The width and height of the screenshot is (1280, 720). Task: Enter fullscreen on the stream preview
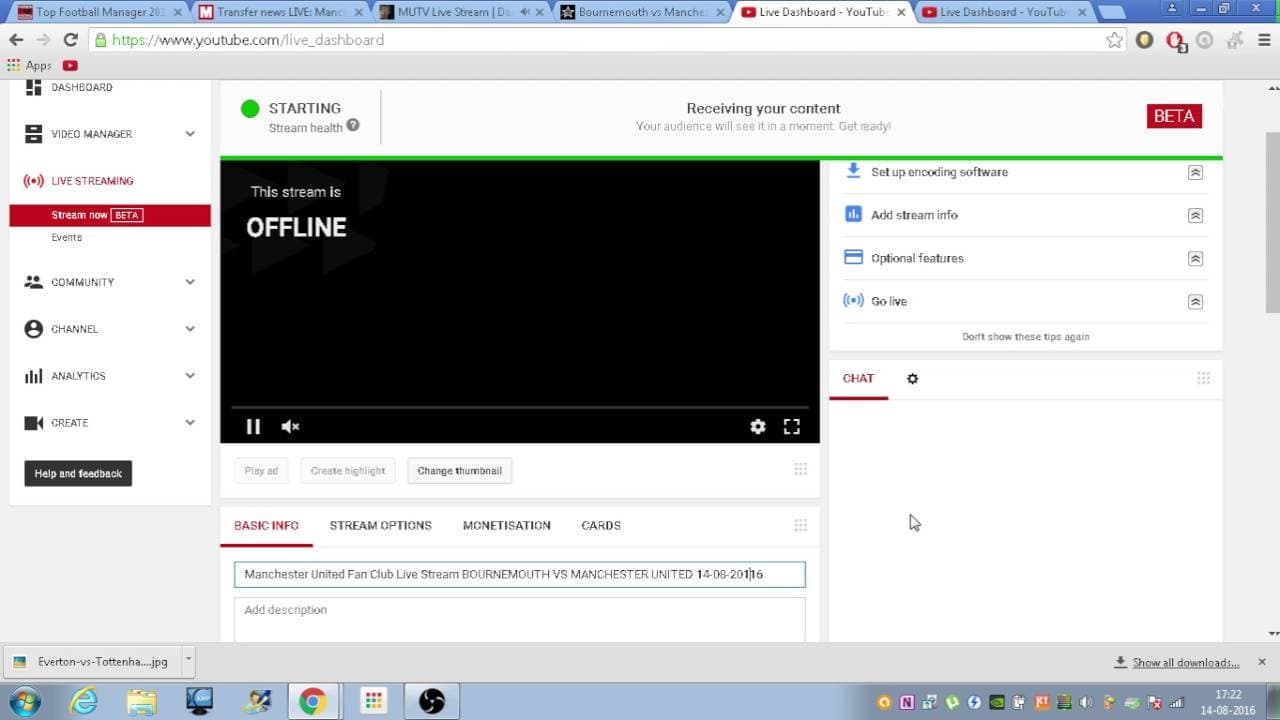tap(791, 426)
